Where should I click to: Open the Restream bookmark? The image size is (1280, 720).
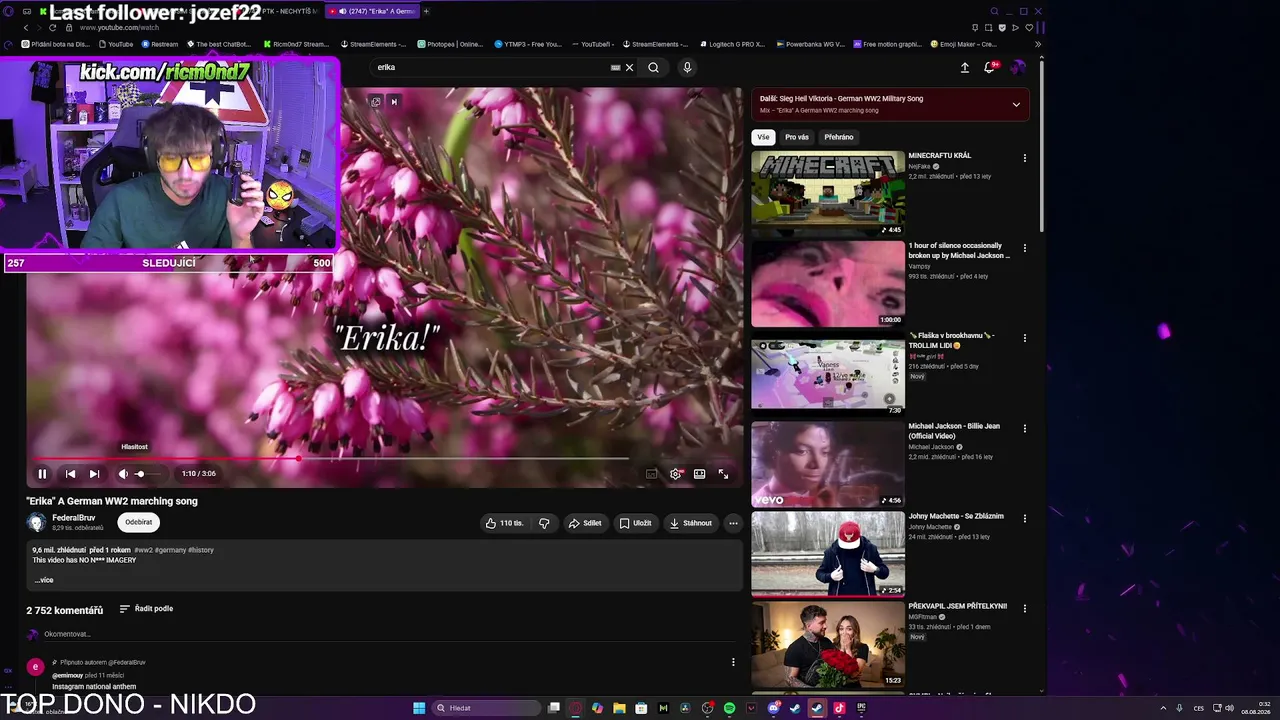pyautogui.click(x=160, y=44)
